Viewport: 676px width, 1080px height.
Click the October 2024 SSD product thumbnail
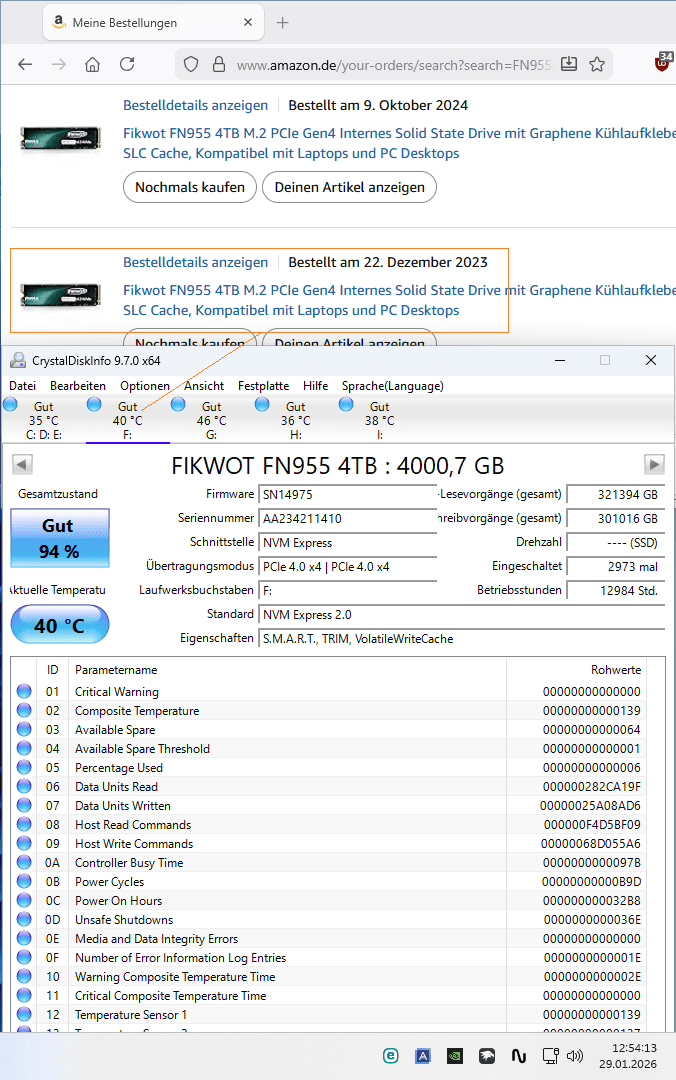(60, 139)
